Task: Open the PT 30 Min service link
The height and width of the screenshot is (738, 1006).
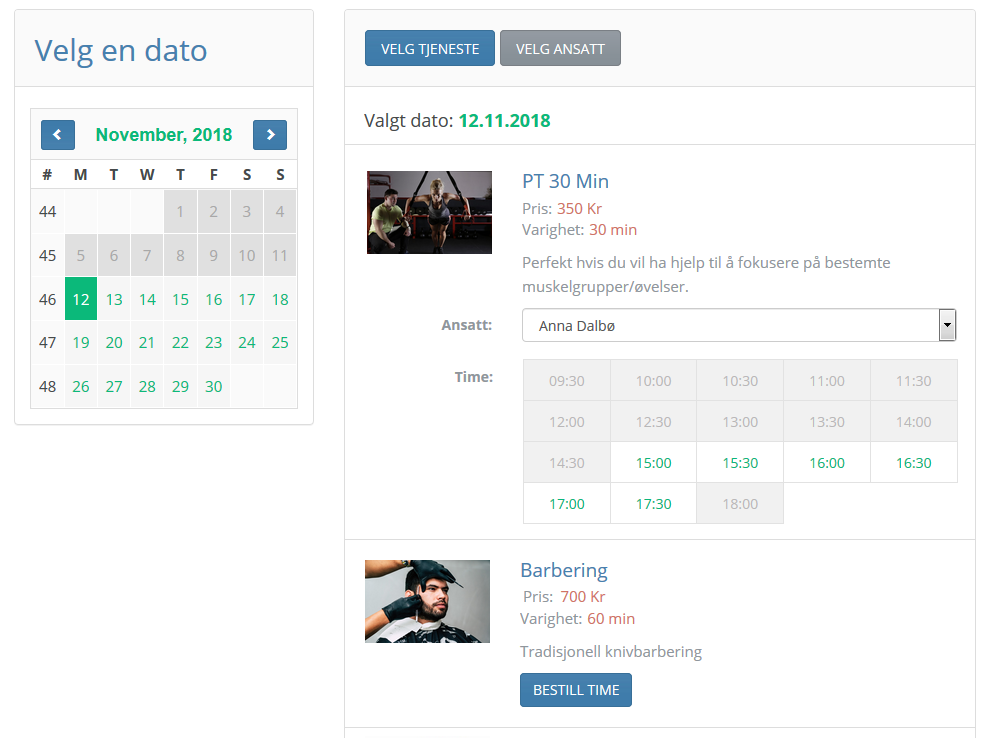Action: (565, 181)
